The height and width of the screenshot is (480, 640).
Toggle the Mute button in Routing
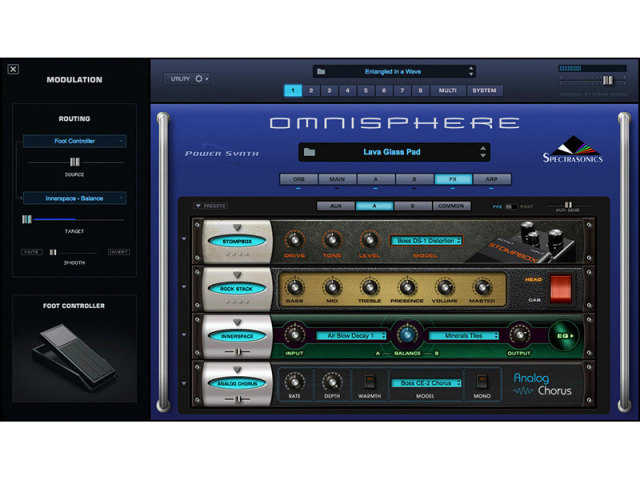(x=31, y=252)
